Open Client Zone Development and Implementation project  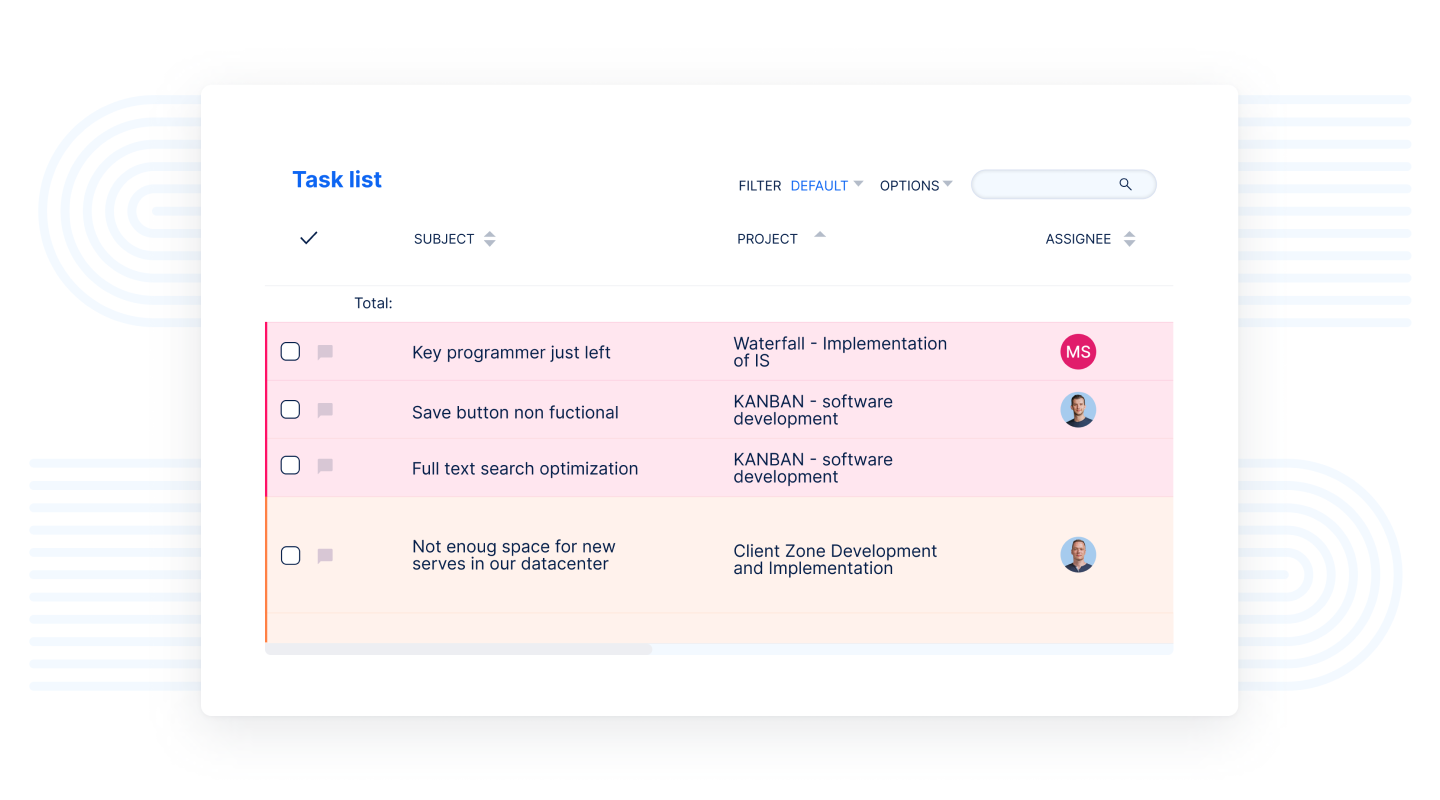(x=835, y=559)
